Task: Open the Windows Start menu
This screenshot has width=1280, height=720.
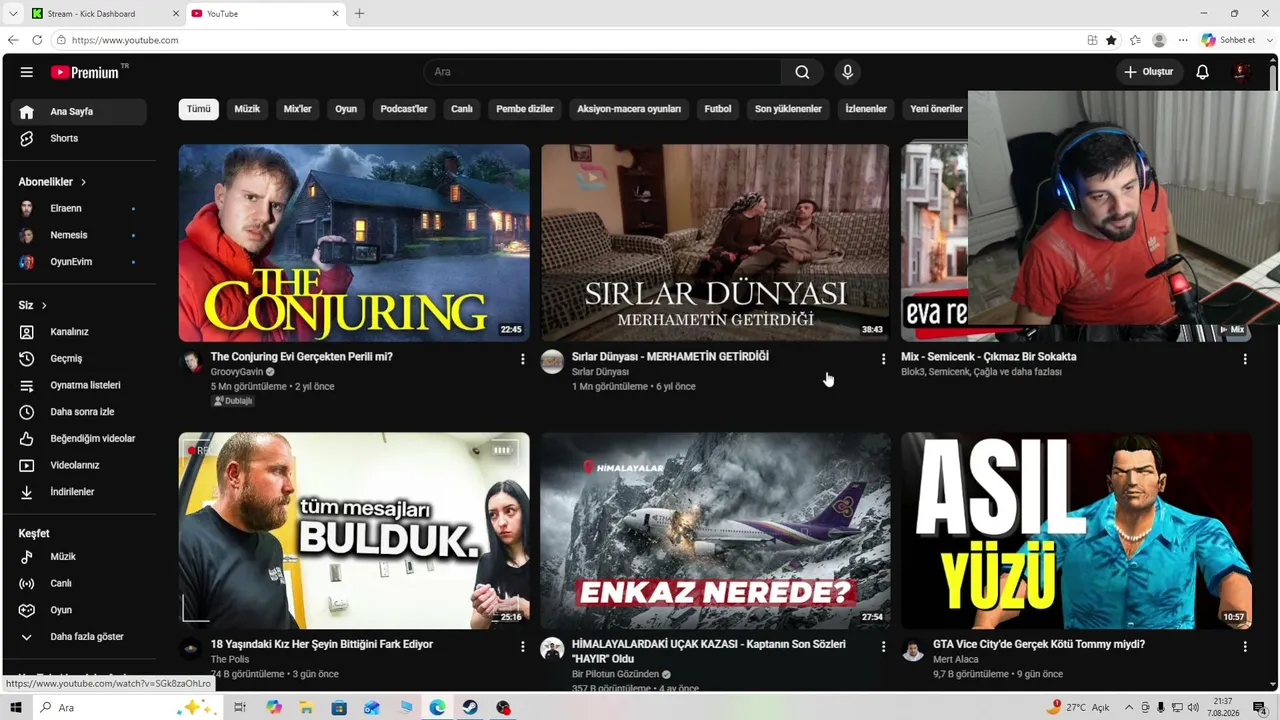Action: tap(15, 708)
